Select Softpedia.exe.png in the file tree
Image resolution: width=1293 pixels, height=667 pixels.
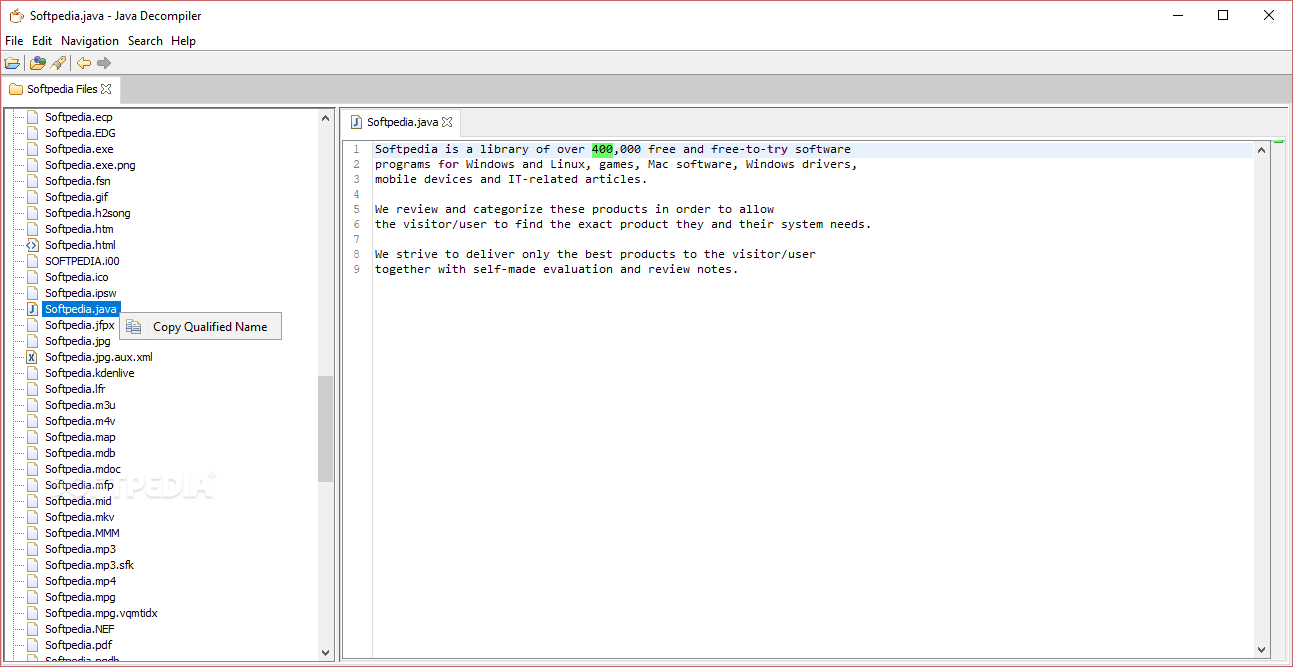point(90,165)
